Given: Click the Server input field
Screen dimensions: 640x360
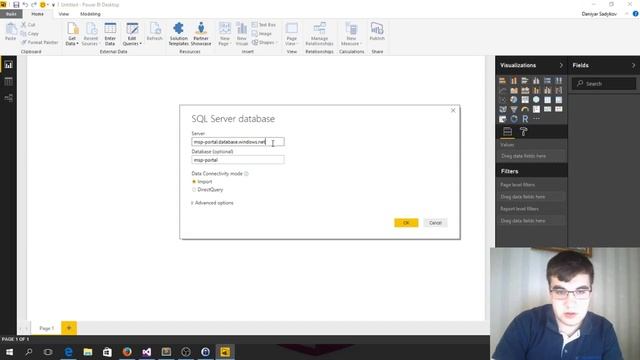Looking at the screenshot, I should (x=238, y=142).
